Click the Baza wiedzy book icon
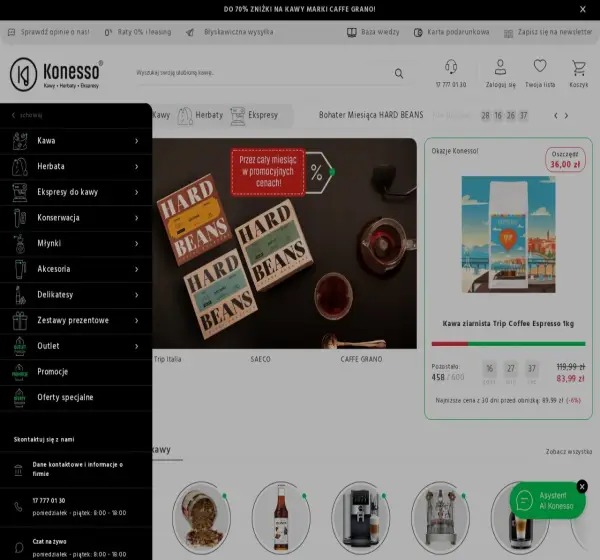The image size is (600, 560). pos(352,33)
